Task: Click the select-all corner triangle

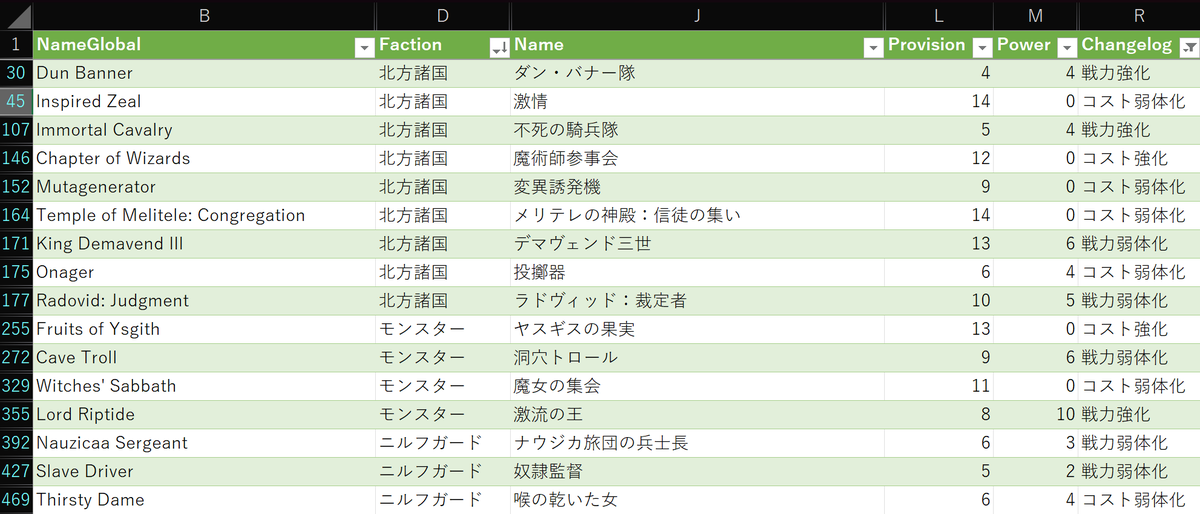Action: pos(17,15)
